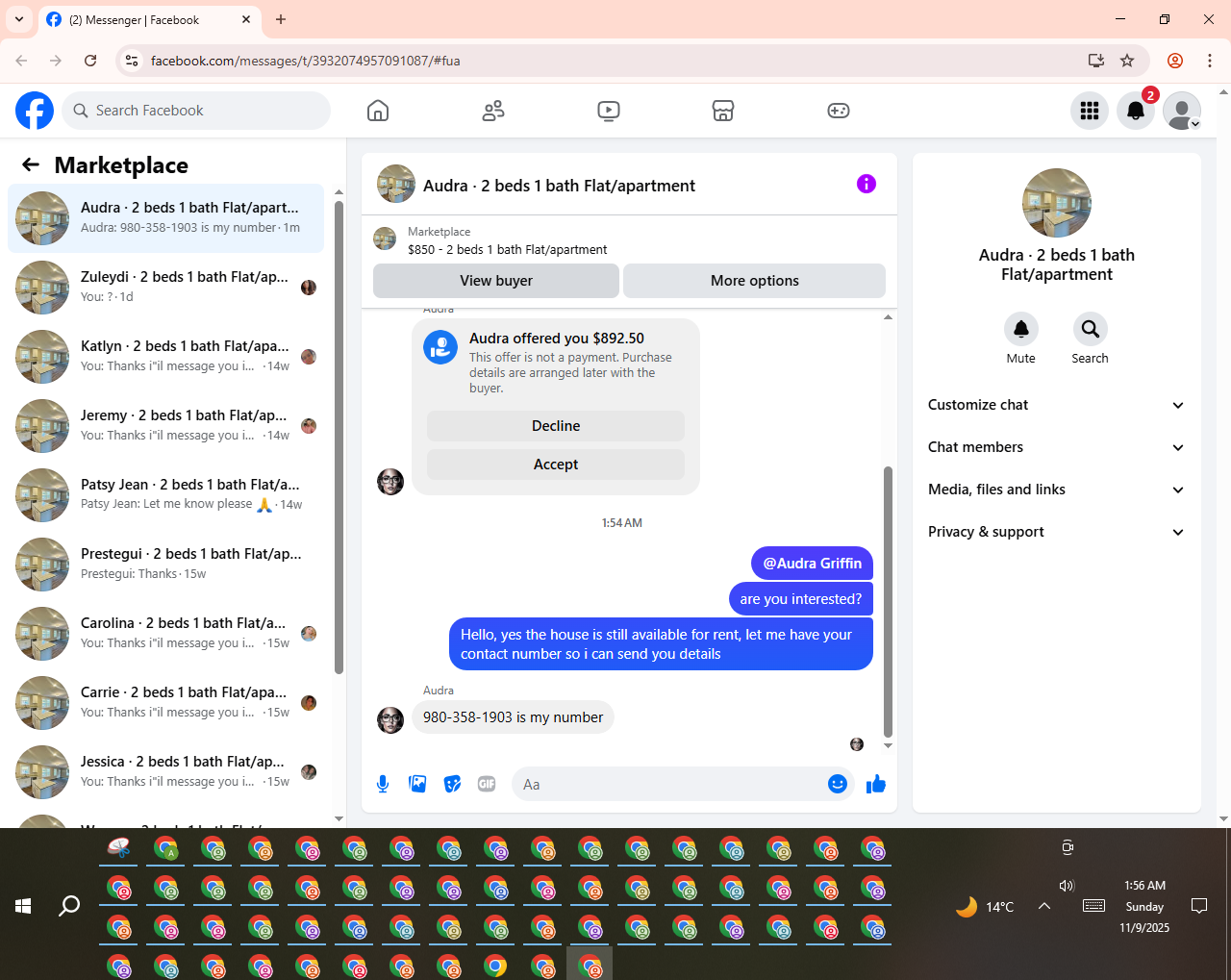Screen dimensions: 1231x980
Task: Accept Audra's $892.50 offer
Action: tap(556, 465)
